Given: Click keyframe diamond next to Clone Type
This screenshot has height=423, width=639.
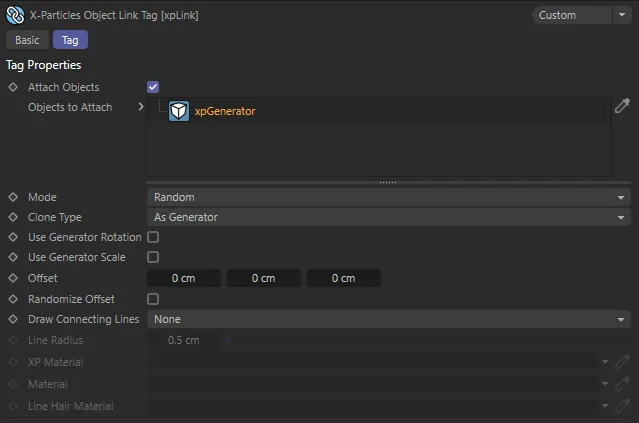Looking at the screenshot, I should [x=13, y=217].
